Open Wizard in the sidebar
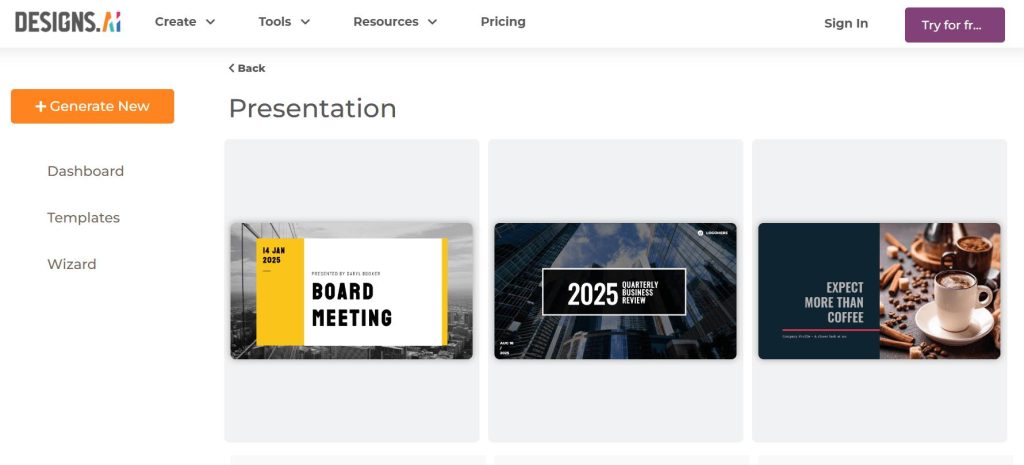Screen dimensions: 1024x465 coord(72,265)
